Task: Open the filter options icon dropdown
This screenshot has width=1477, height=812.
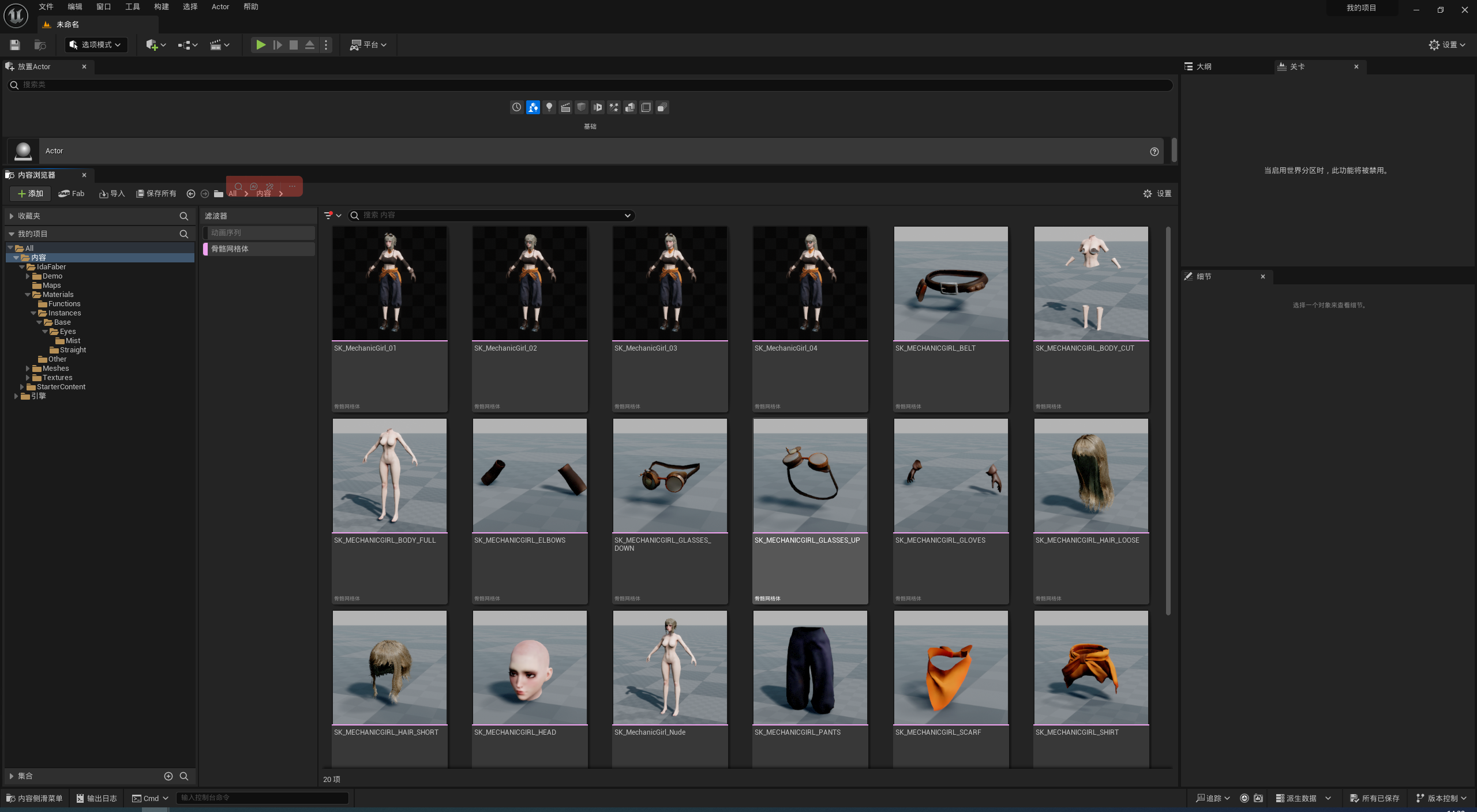Action: [332, 215]
